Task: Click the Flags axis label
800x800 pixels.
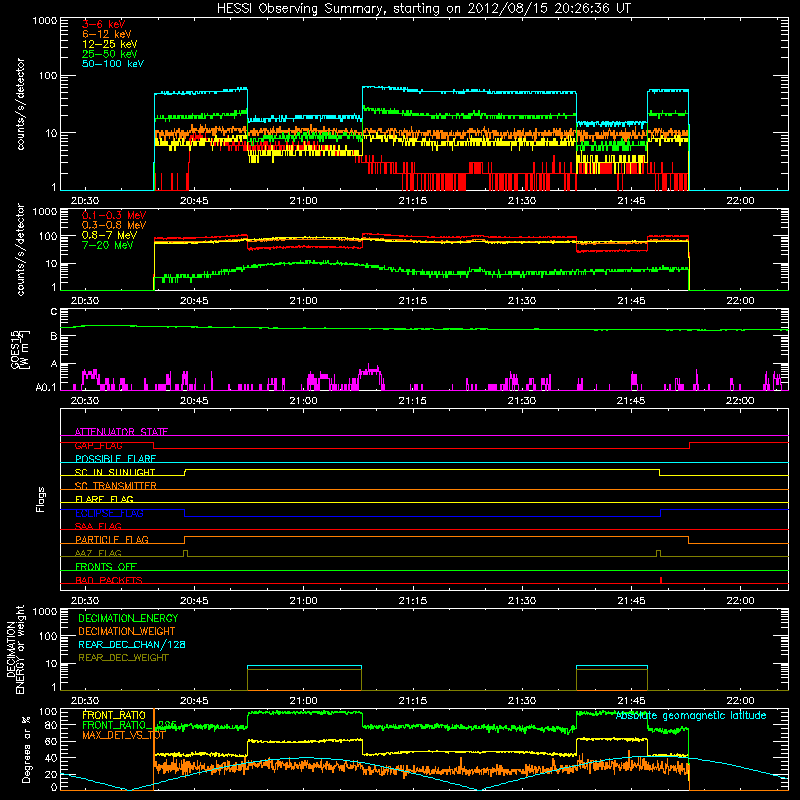Action: 41,499
